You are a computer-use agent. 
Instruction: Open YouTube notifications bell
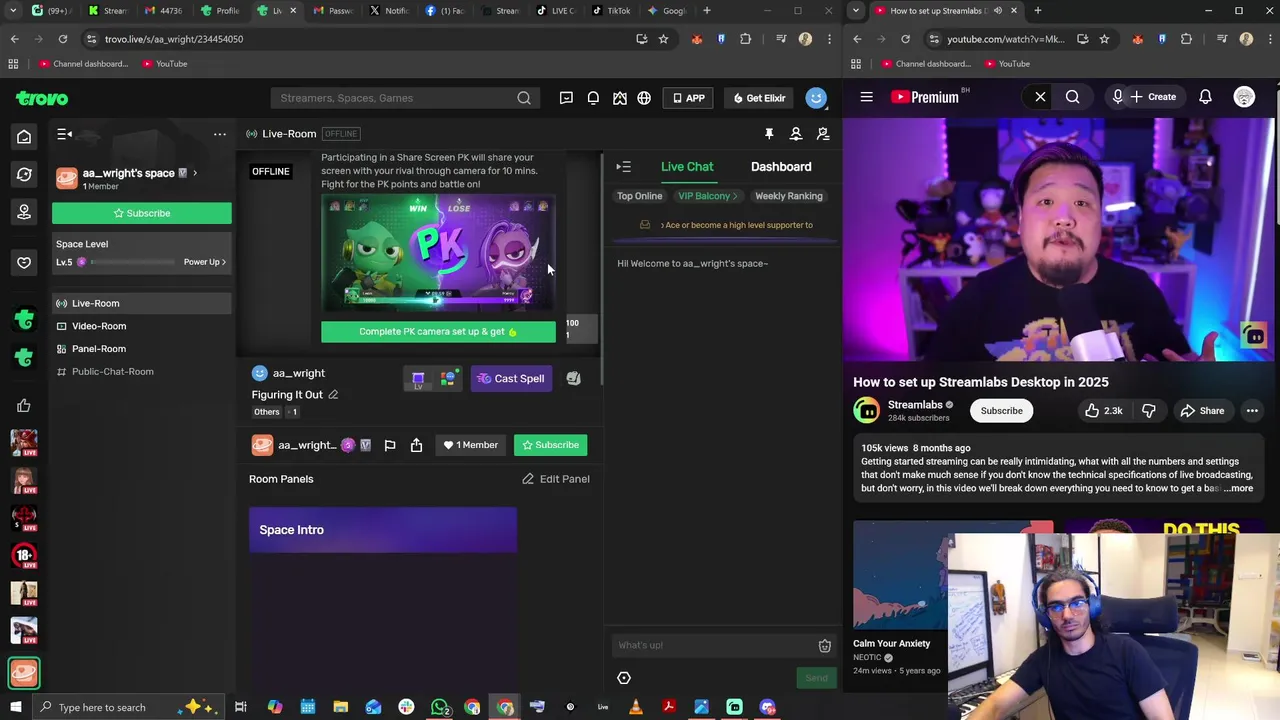[x=1205, y=97]
